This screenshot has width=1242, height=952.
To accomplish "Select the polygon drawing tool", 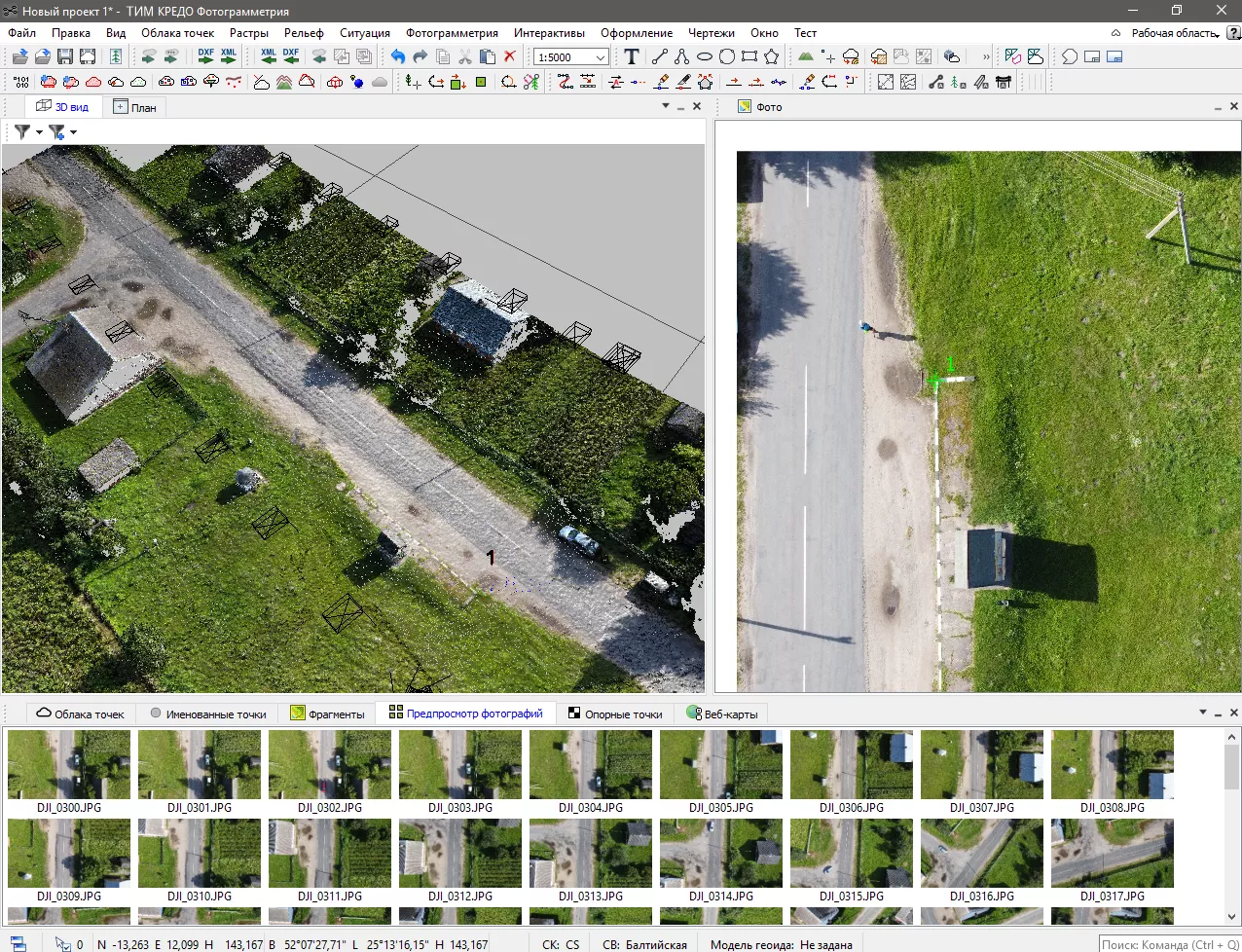I will tap(772, 57).
